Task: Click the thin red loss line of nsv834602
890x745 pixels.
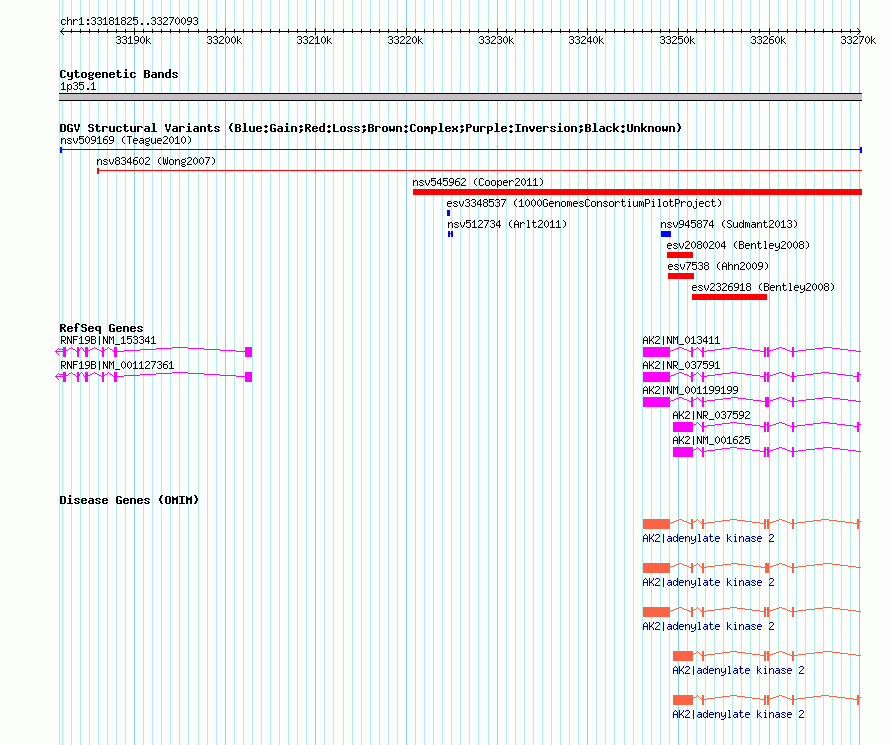Action: point(480,170)
